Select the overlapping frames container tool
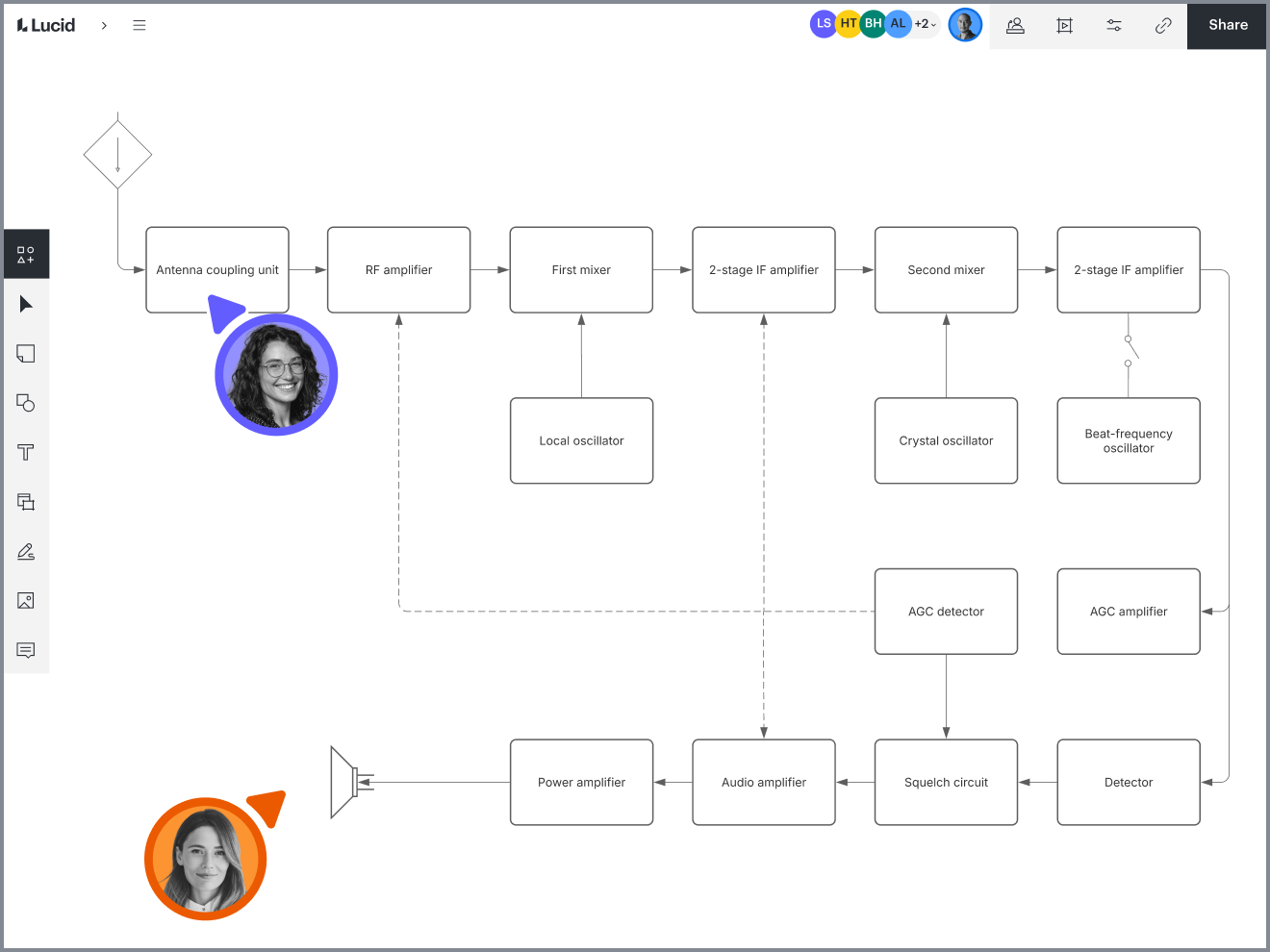 [x=26, y=502]
